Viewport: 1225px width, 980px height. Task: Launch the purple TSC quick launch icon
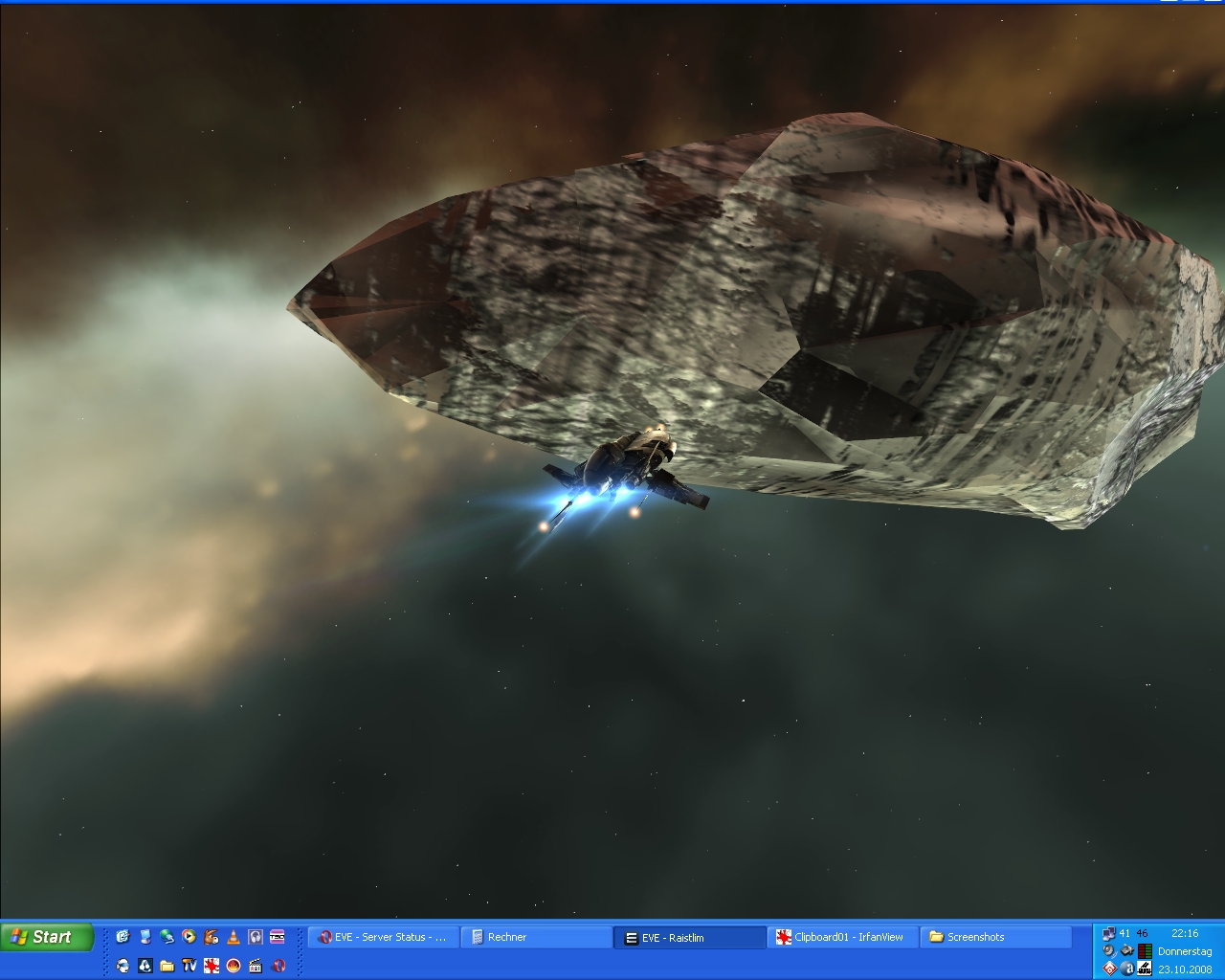(277, 937)
